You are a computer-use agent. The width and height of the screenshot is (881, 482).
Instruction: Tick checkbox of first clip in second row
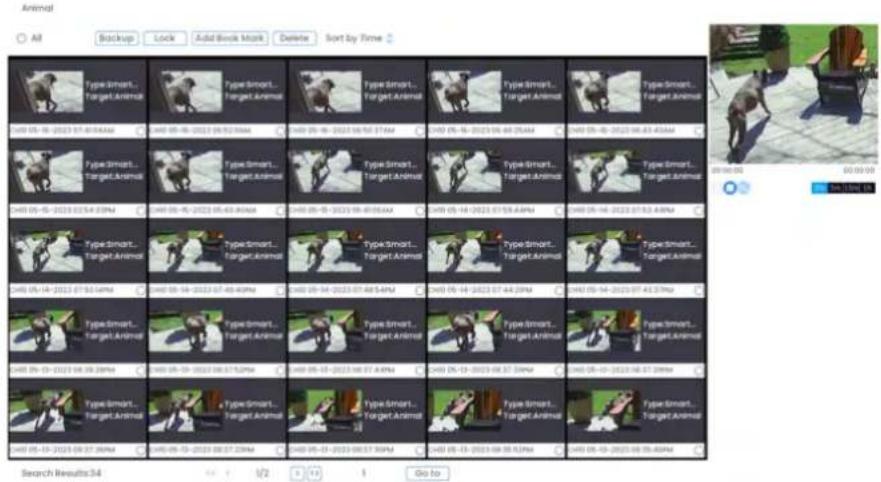coord(140,211)
